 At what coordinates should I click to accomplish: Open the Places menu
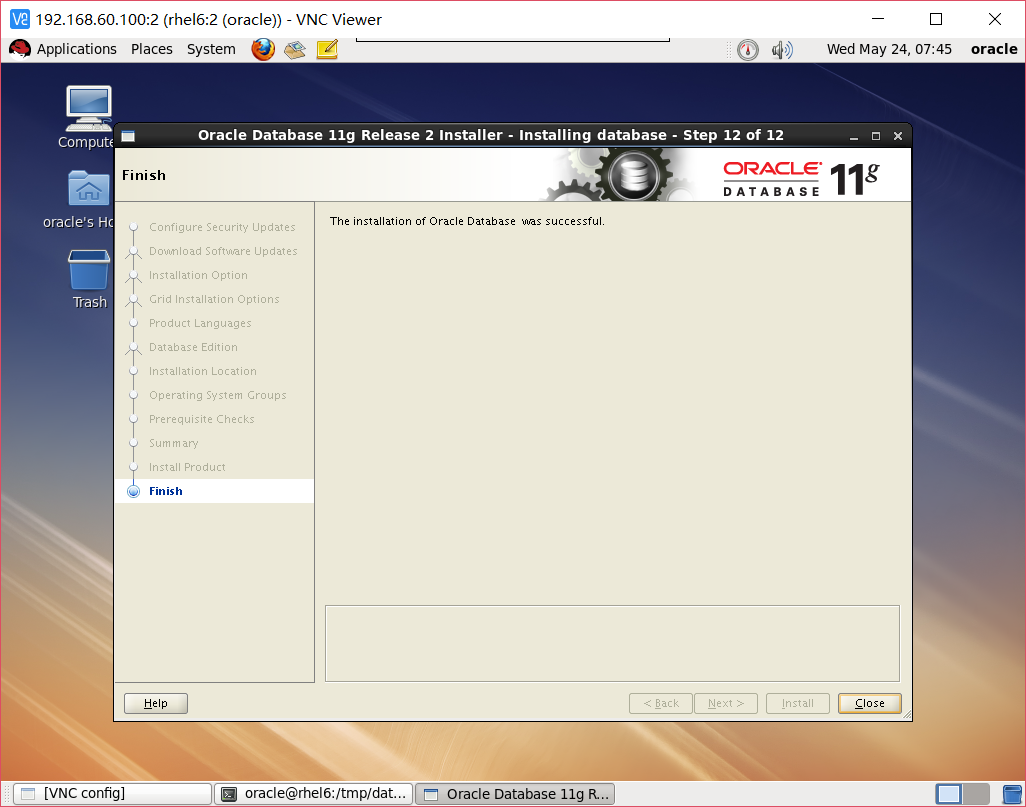click(x=151, y=48)
